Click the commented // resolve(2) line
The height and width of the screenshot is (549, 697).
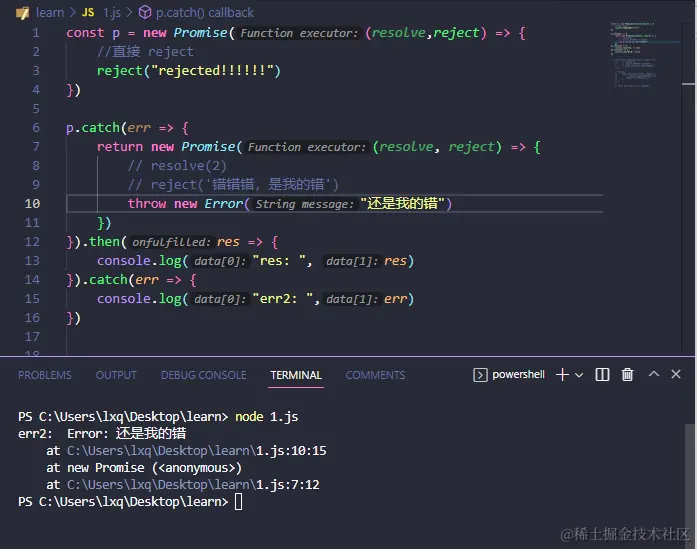tap(177, 165)
